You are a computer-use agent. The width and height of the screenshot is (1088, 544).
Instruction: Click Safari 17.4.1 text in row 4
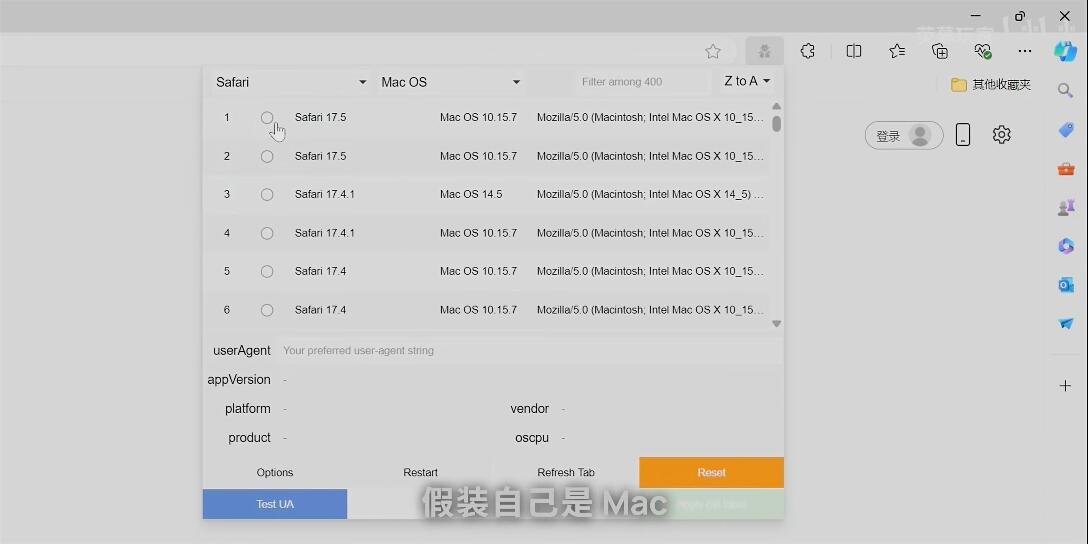(x=324, y=233)
